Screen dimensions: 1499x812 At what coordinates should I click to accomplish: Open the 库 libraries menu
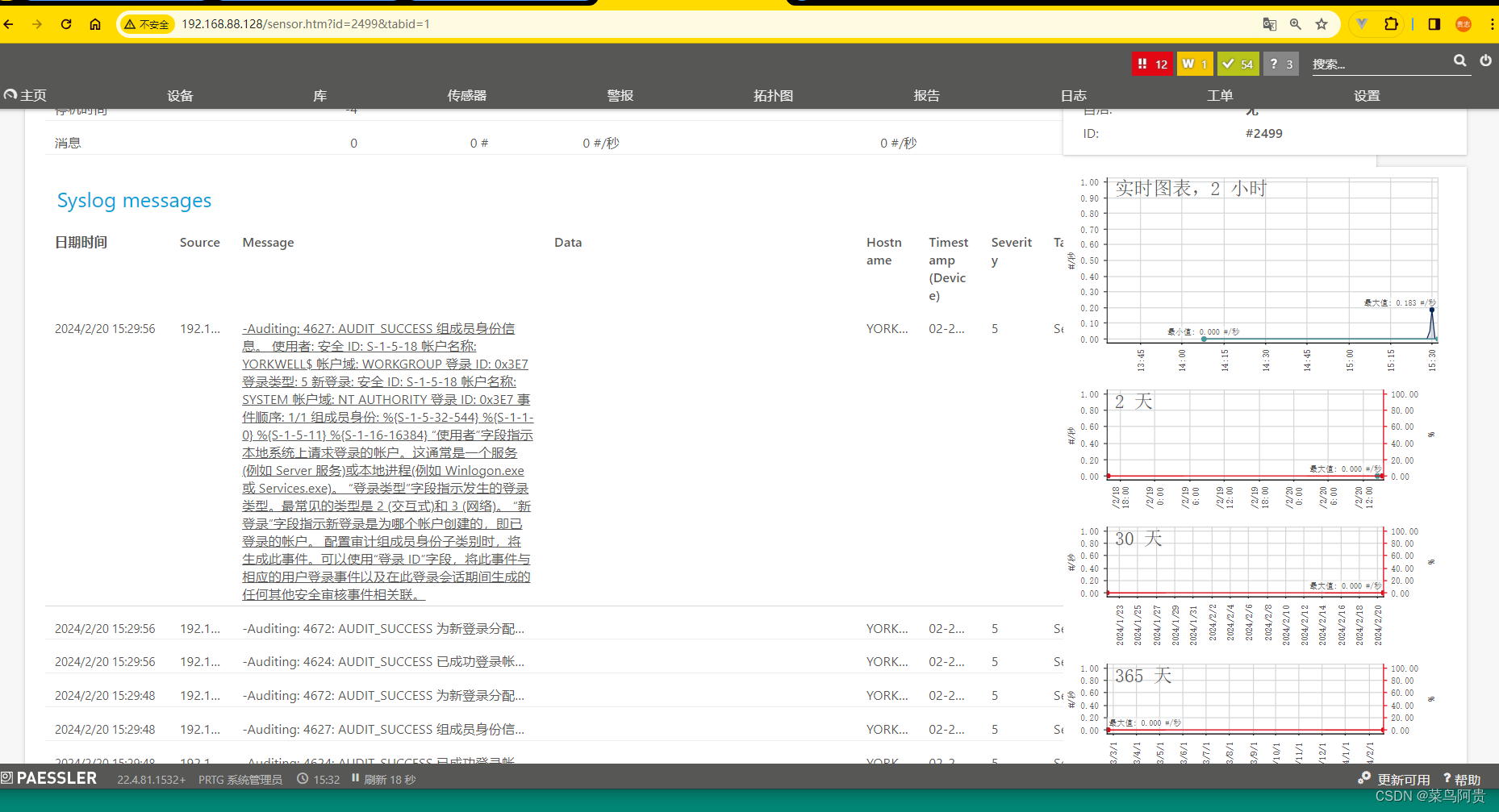319,95
